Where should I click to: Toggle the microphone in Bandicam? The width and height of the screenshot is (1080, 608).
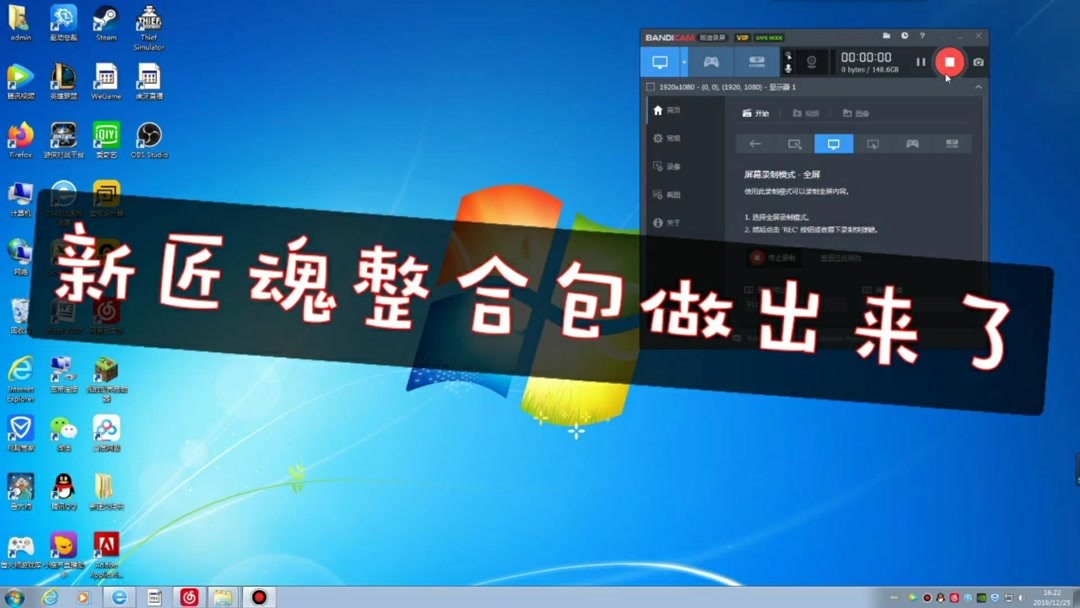[x=787, y=68]
